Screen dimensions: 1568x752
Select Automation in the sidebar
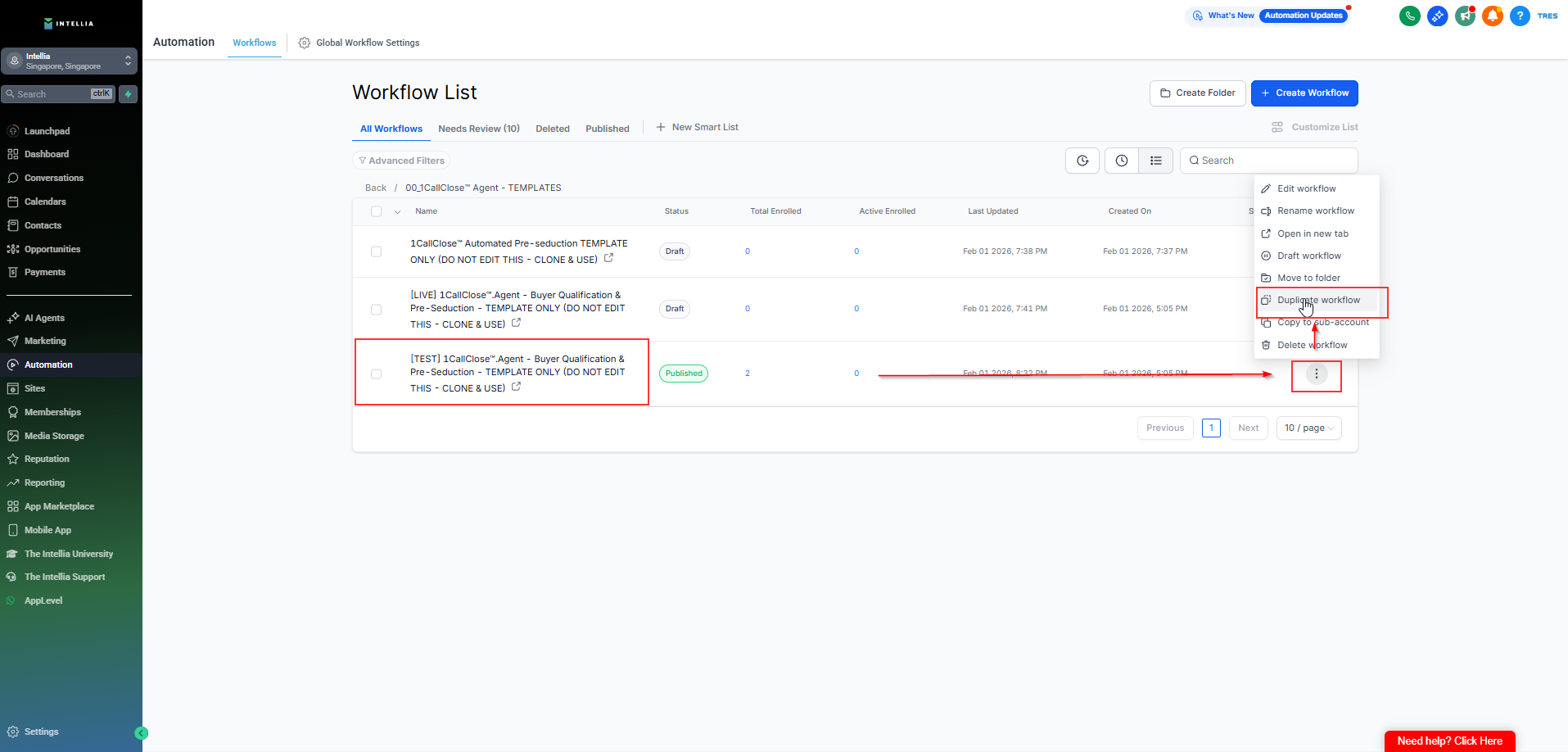(x=48, y=365)
